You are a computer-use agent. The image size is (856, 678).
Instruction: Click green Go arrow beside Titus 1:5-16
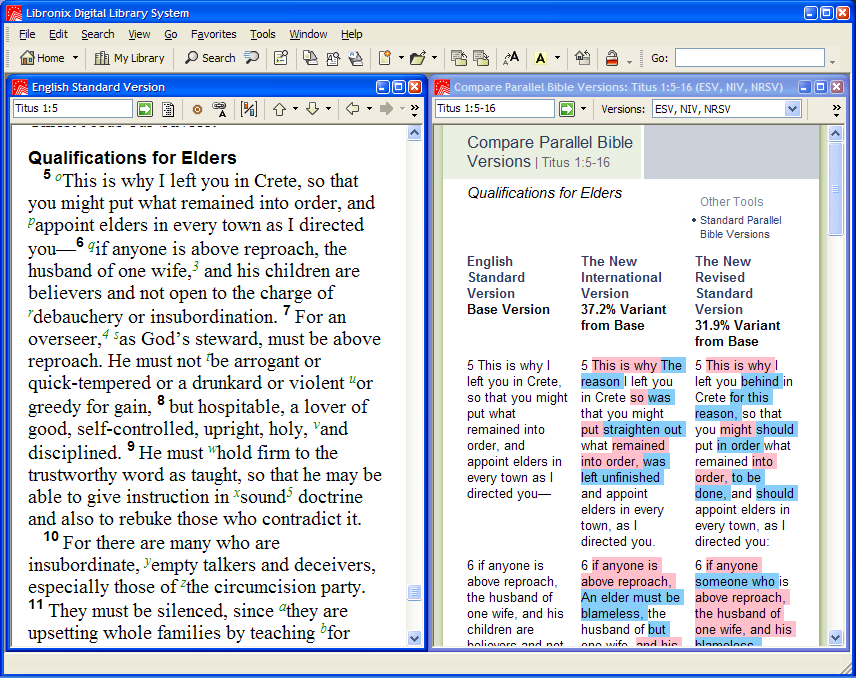click(567, 109)
